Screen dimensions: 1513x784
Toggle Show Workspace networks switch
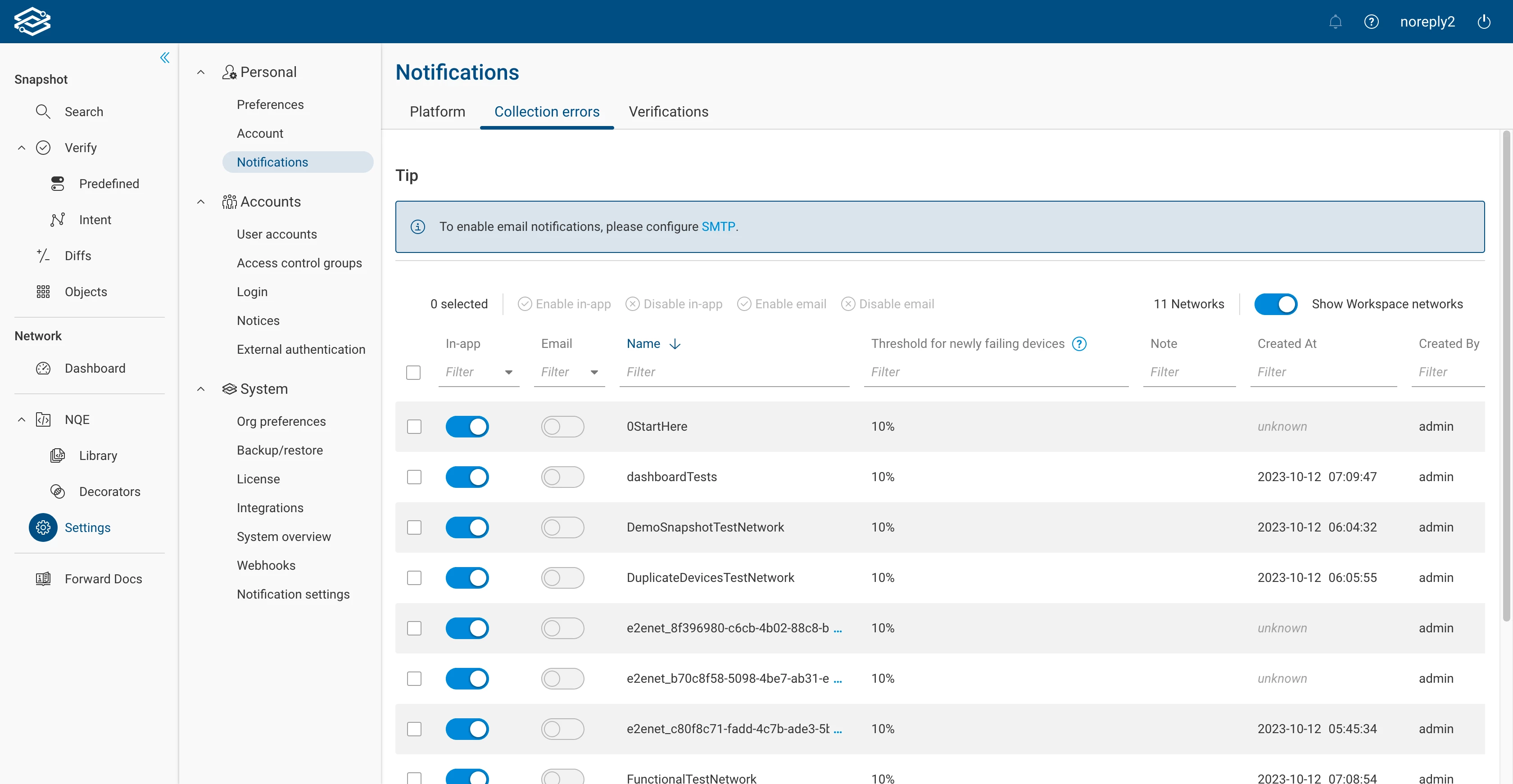coord(1275,304)
